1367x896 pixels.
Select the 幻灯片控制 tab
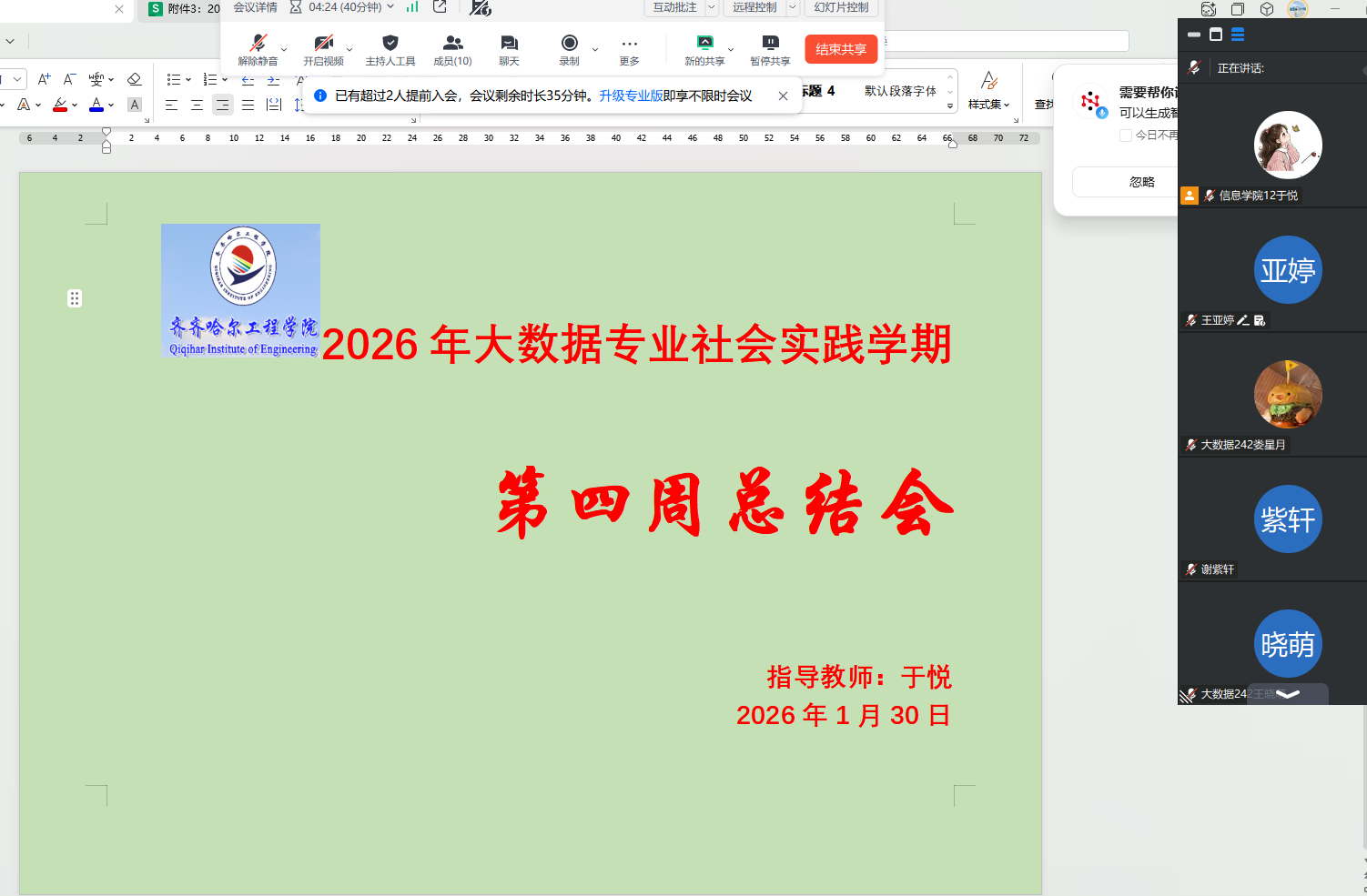(x=841, y=7)
